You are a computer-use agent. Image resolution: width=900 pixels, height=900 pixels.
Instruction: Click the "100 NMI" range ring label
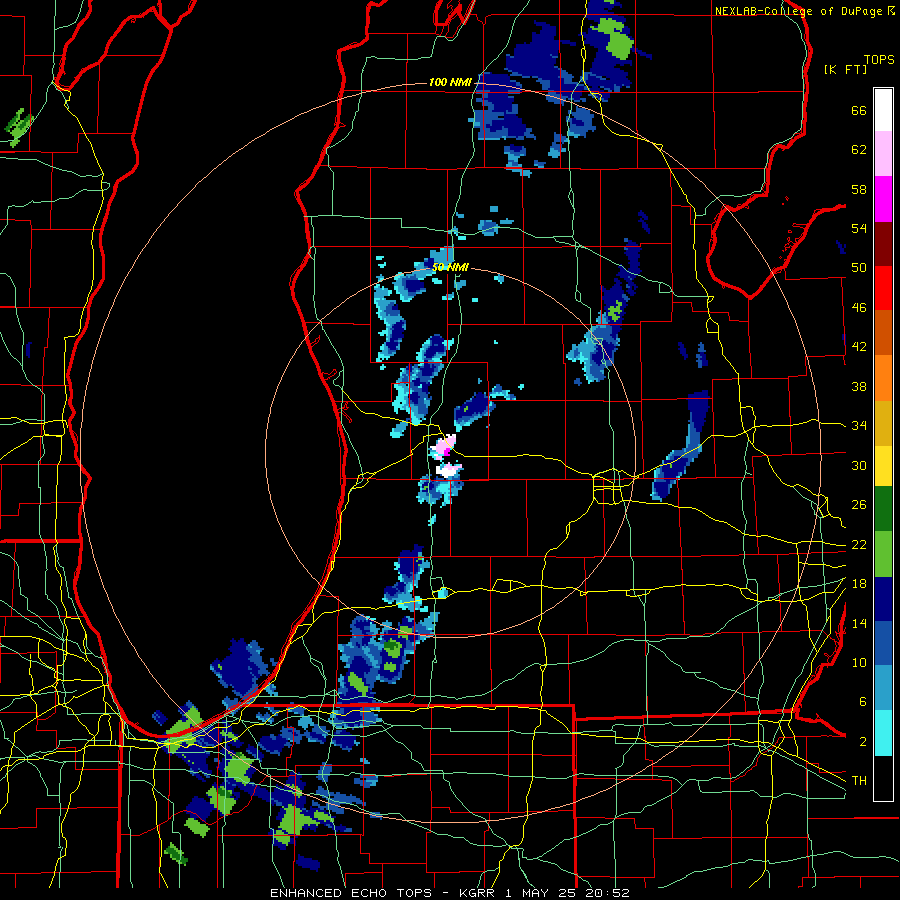[450, 83]
